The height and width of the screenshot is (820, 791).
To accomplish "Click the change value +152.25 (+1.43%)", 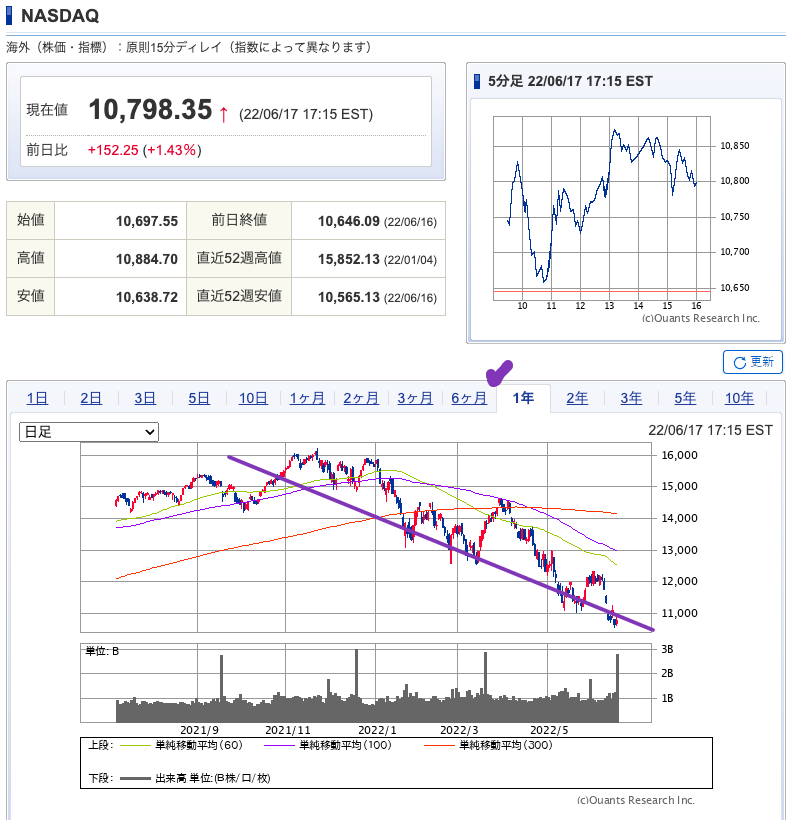I will tap(144, 151).
